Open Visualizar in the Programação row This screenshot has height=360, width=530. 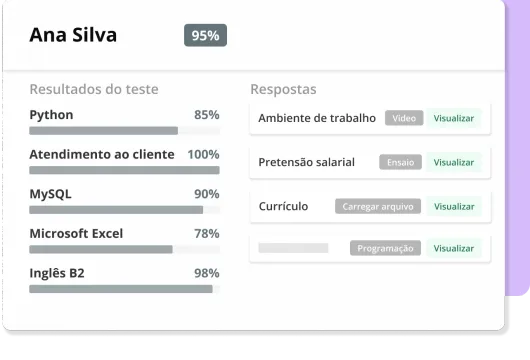(x=454, y=248)
